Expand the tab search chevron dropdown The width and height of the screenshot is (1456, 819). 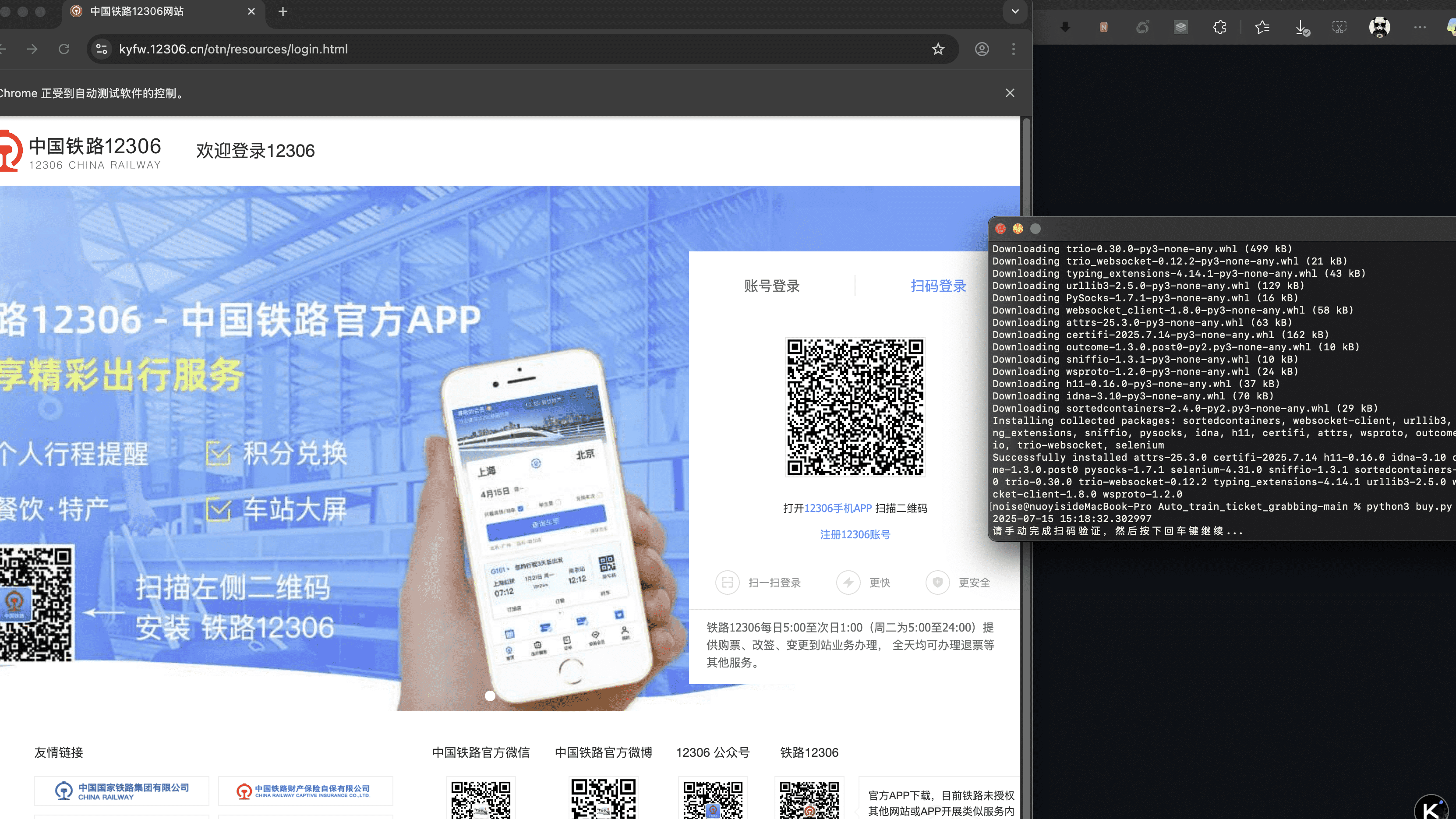pyautogui.click(x=1015, y=11)
